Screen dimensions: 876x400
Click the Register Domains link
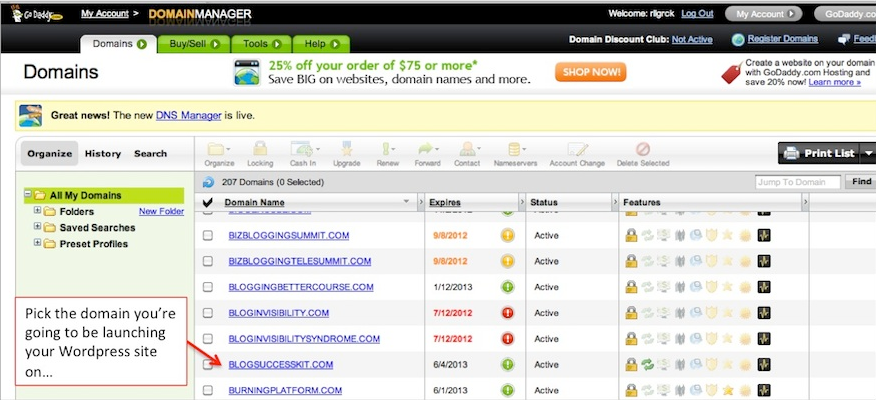(783, 39)
